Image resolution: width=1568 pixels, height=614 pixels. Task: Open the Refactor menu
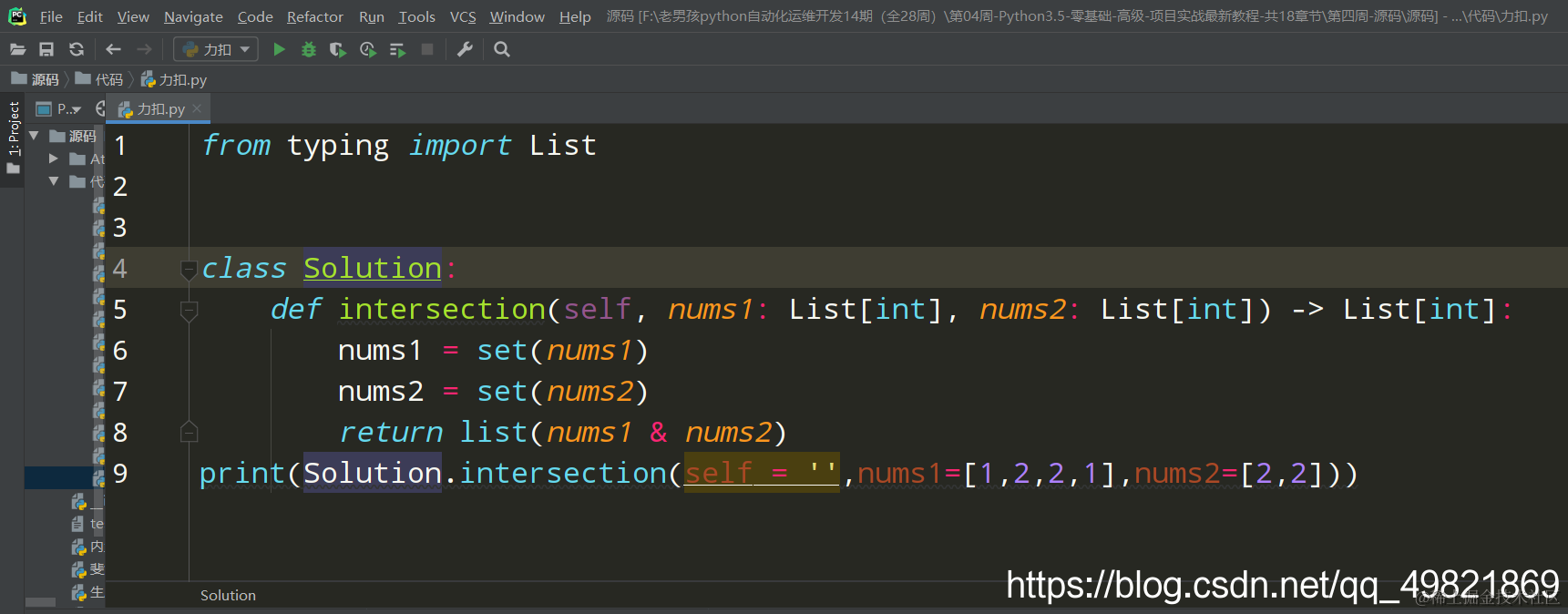(315, 16)
